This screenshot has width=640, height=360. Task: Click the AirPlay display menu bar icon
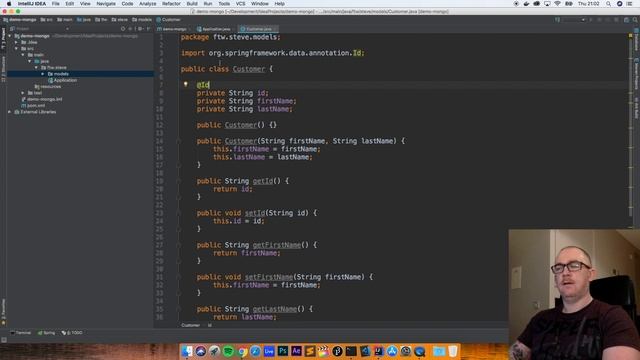(547, 4)
